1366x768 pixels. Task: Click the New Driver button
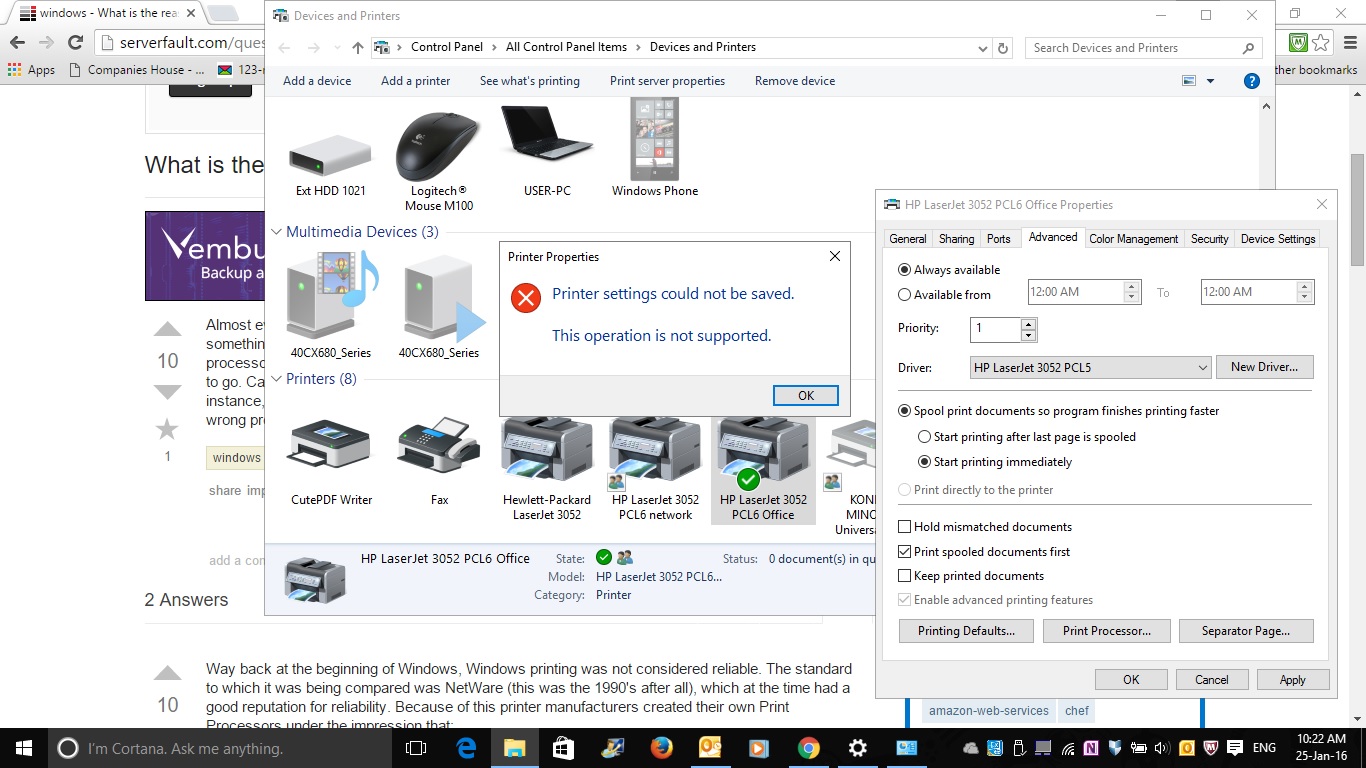click(x=1264, y=367)
